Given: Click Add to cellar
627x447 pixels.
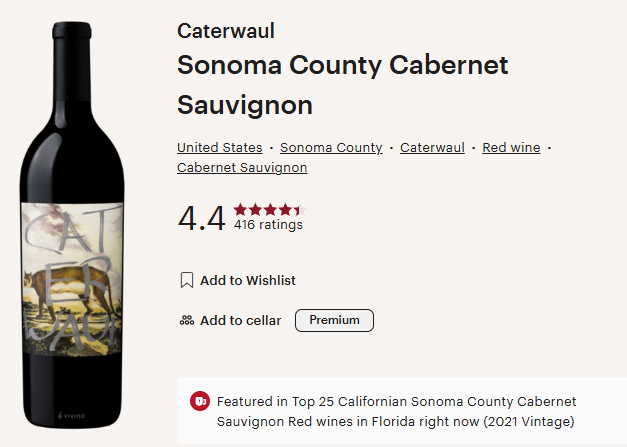Looking at the screenshot, I should coord(230,320).
